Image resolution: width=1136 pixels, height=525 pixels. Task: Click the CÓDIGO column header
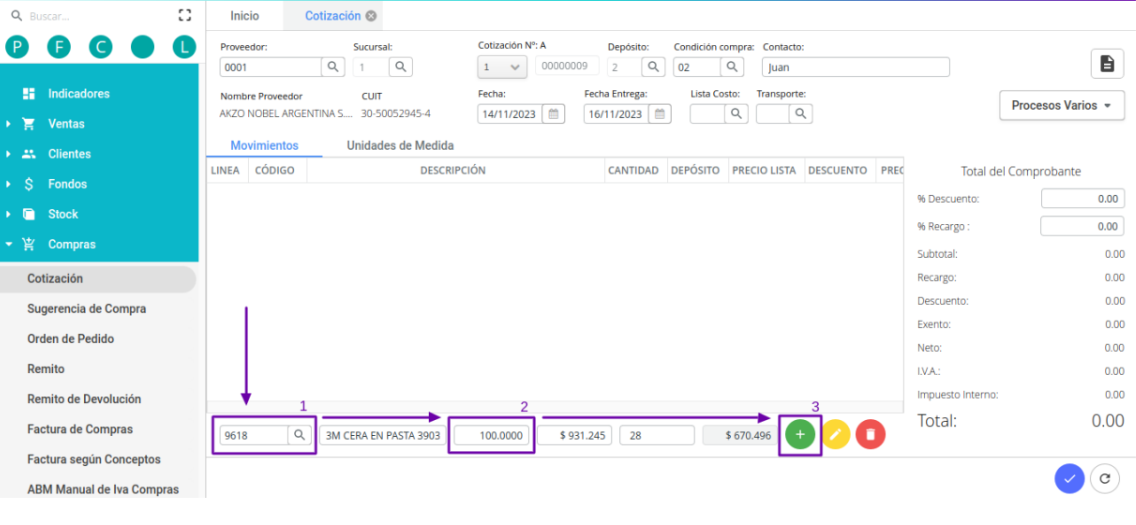coord(277,170)
